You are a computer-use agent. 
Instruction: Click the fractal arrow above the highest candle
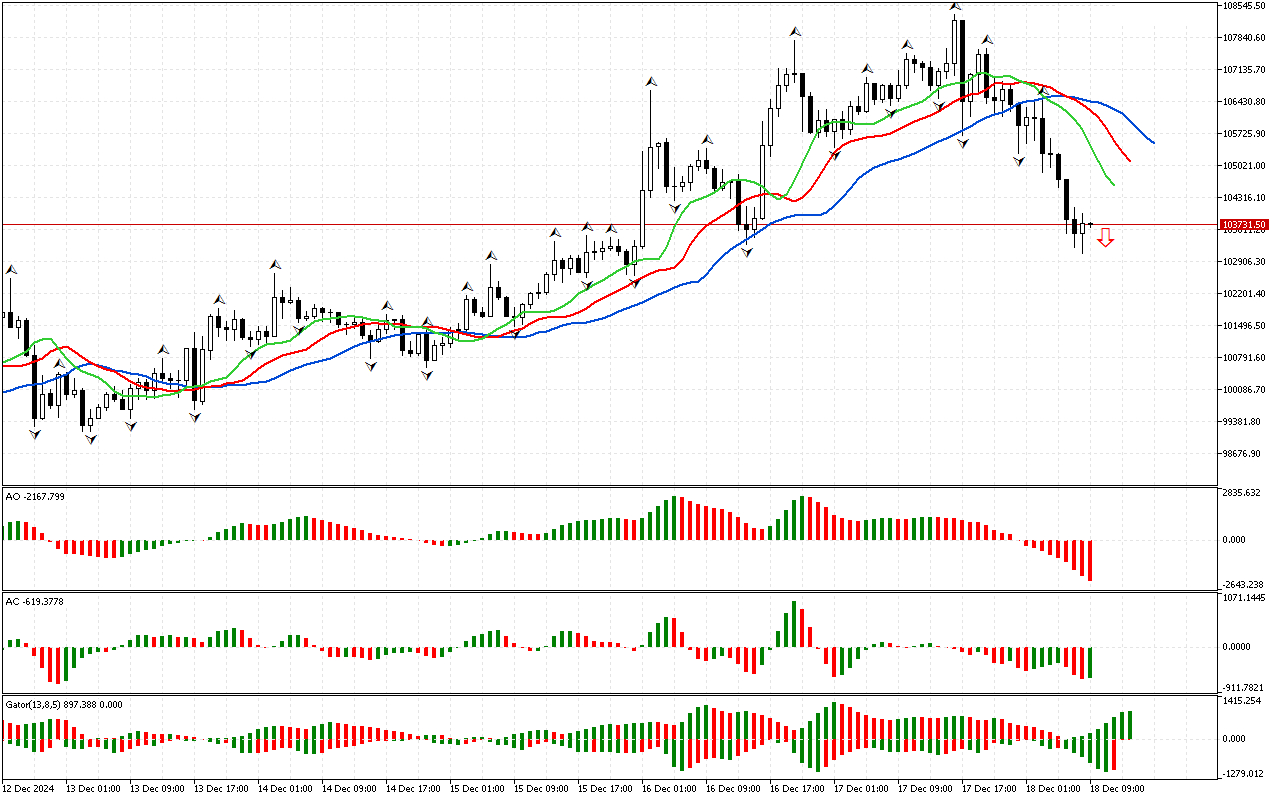[x=956, y=7]
